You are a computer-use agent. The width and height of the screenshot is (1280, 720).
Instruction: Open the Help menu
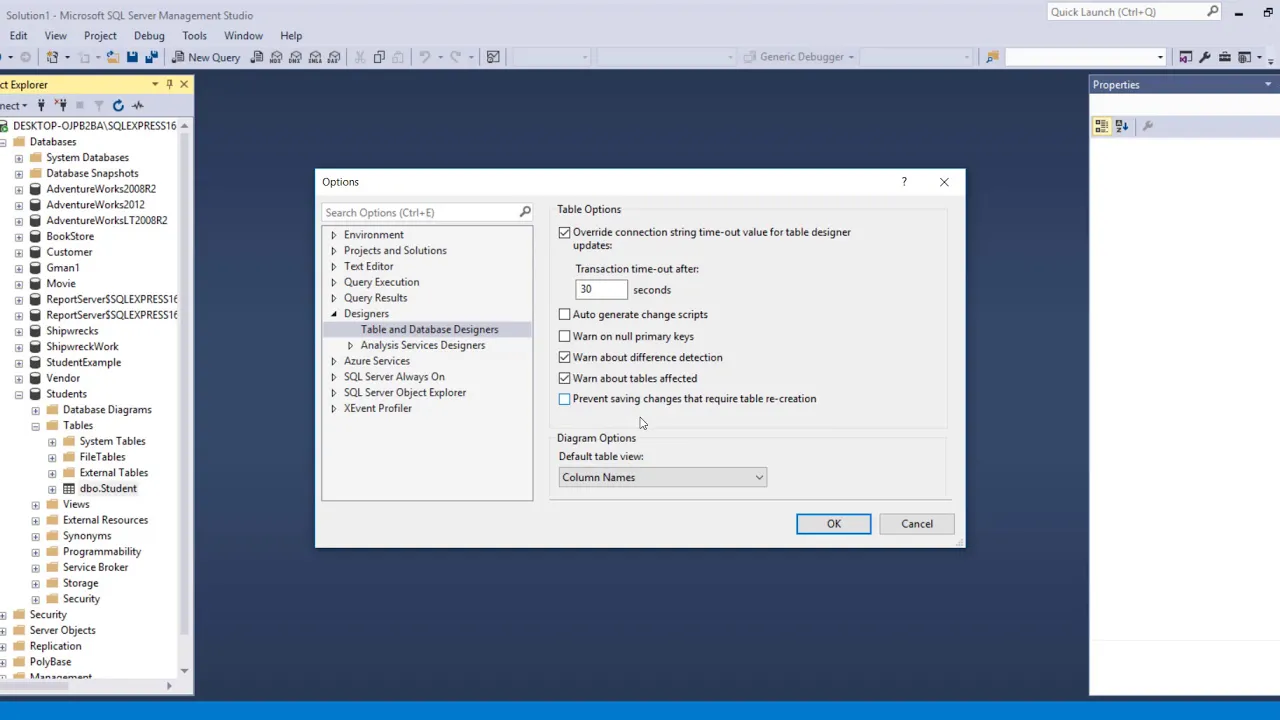tap(291, 35)
